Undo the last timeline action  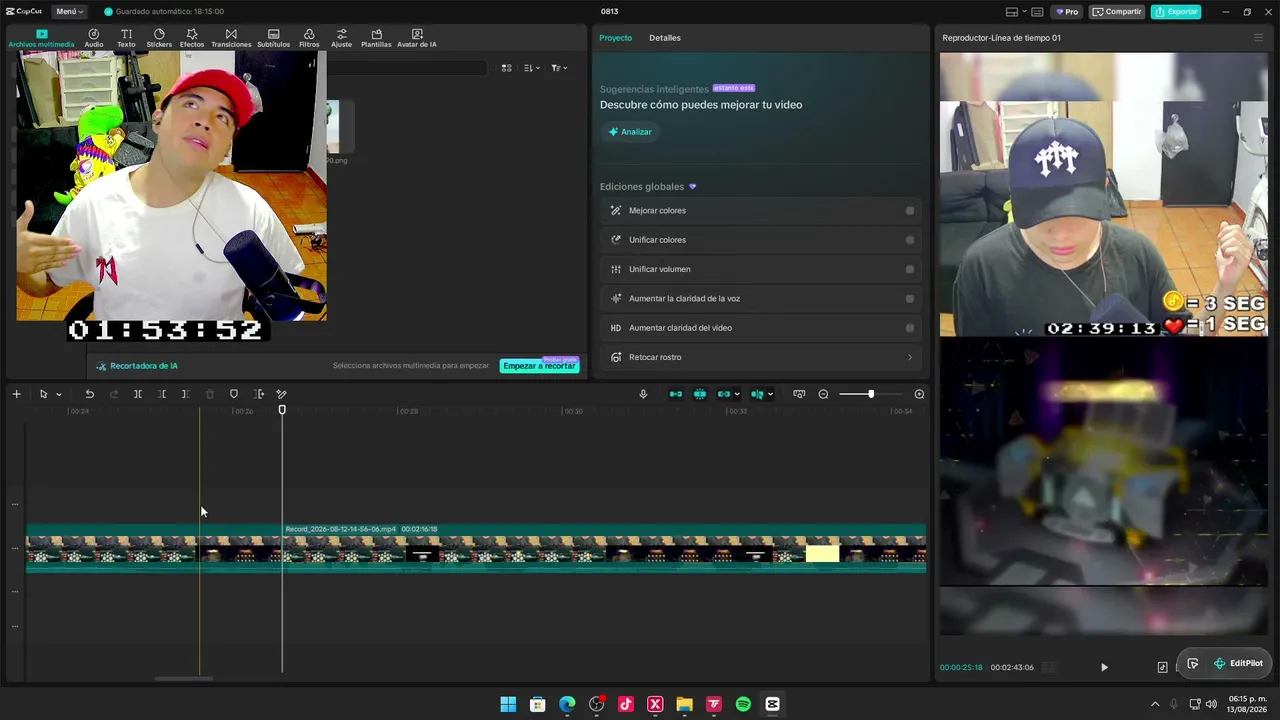pos(89,394)
